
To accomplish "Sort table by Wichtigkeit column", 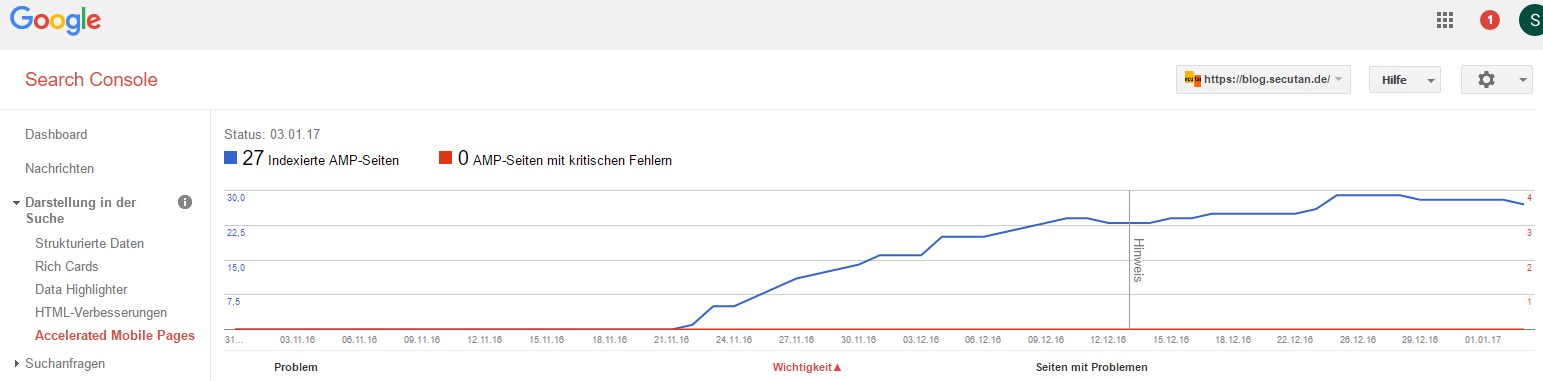I will [x=807, y=367].
